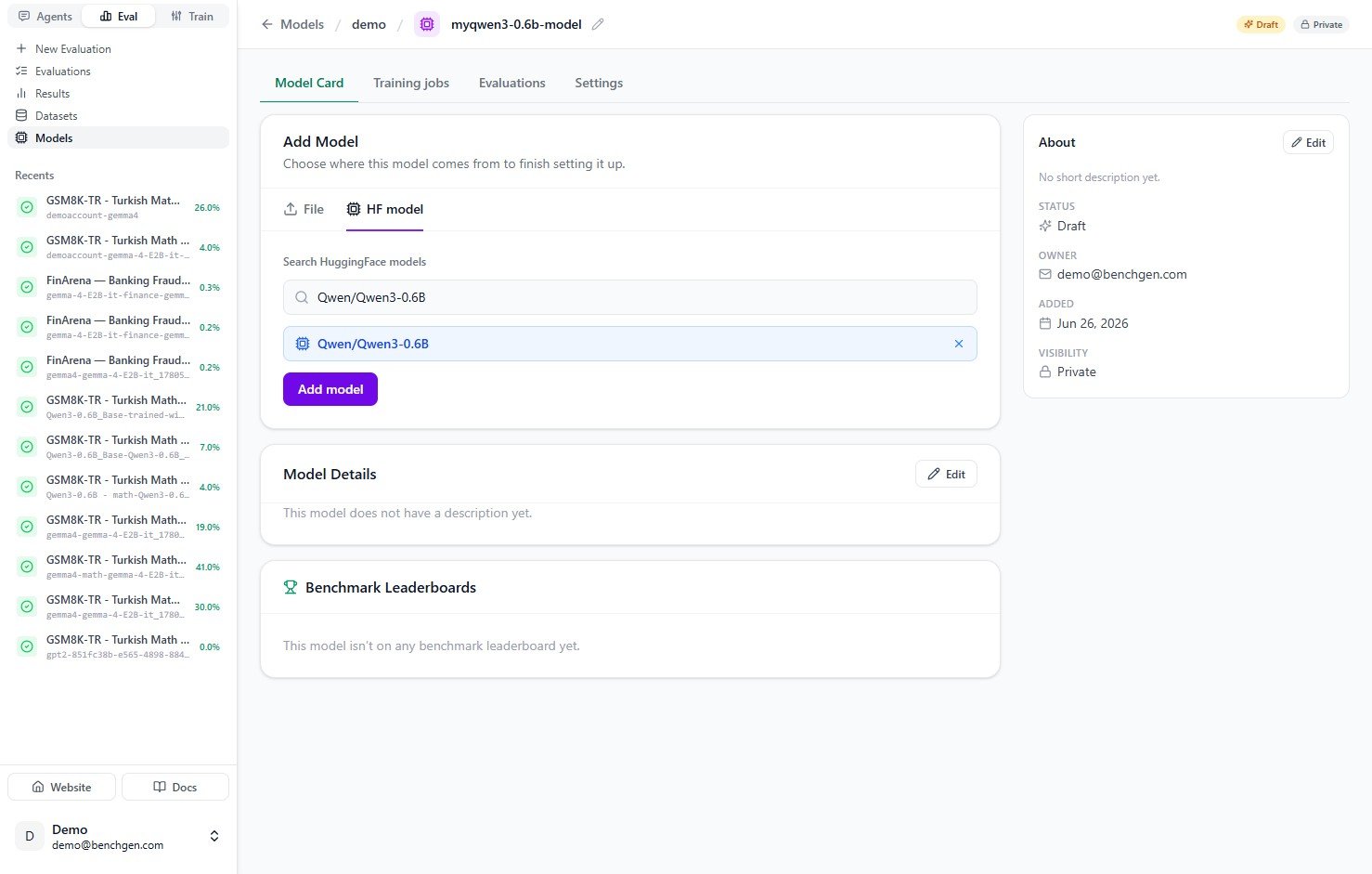This screenshot has width=1372, height=874.
Task: Click the purple model chip icon in header
Action: coord(427,24)
